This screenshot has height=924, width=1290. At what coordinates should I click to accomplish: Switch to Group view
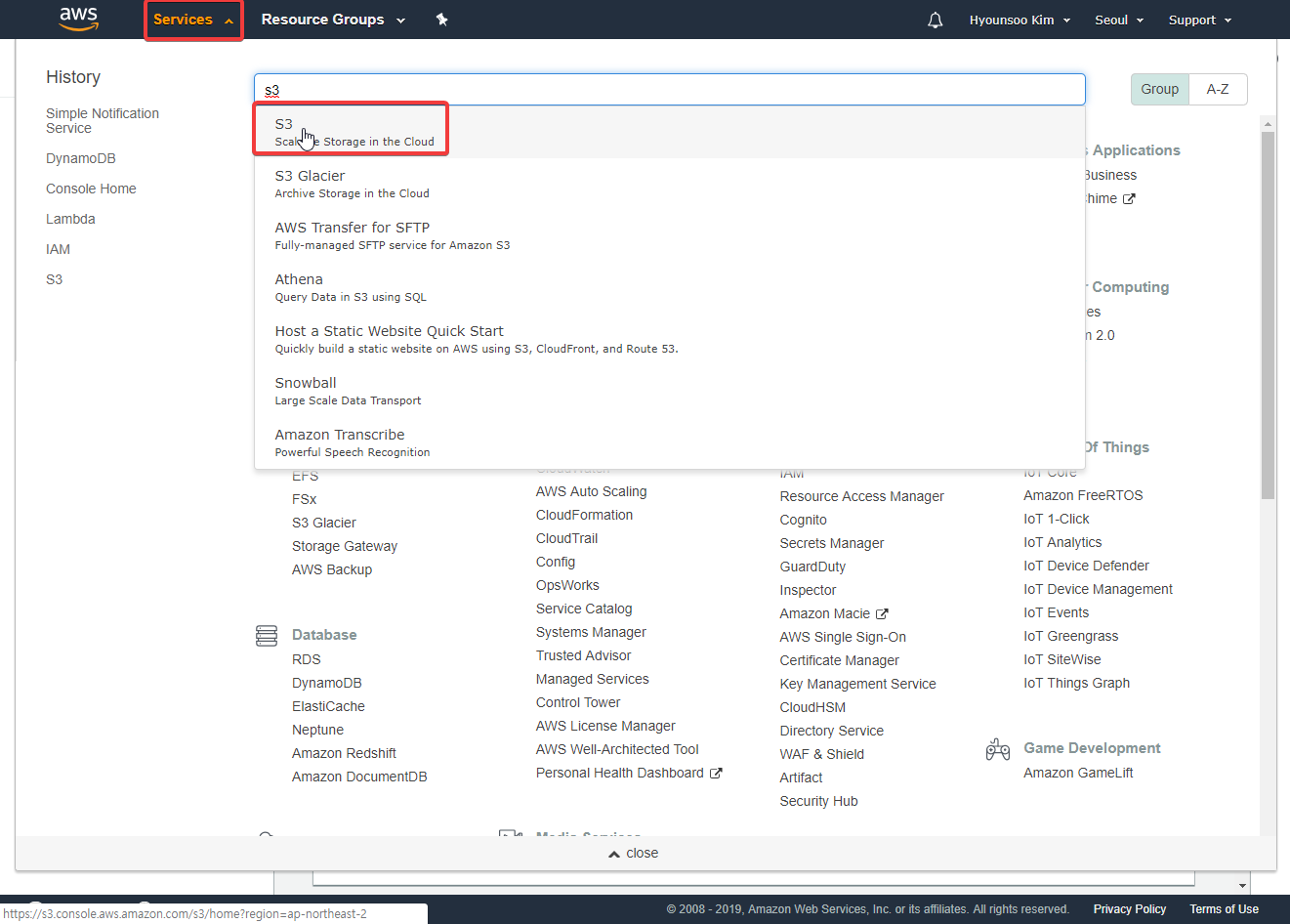click(1160, 89)
